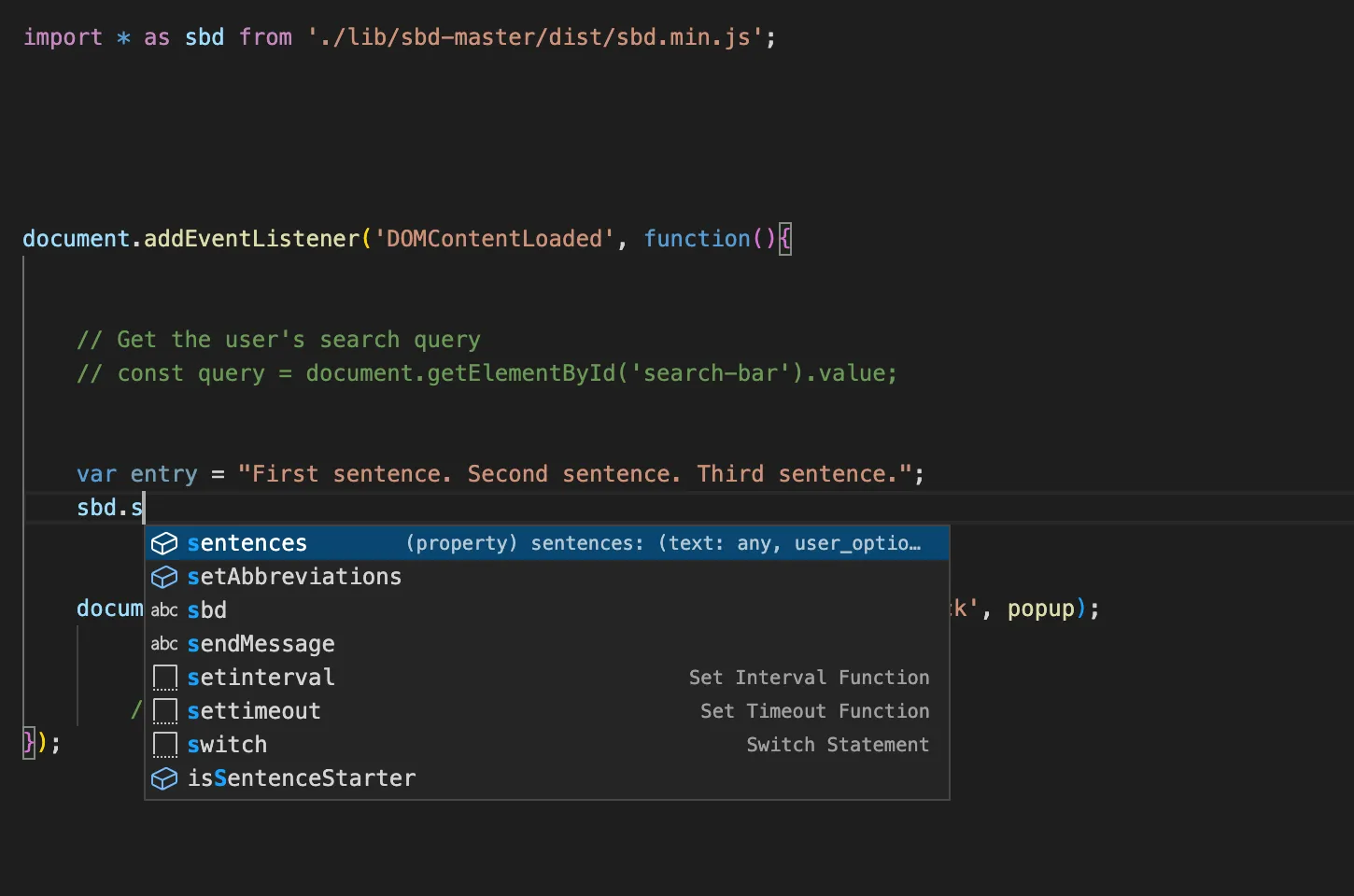The image size is (1354, 896).
Task: Pick the isSentenceStarter suggestion label
Action: [x=302, y=778]
